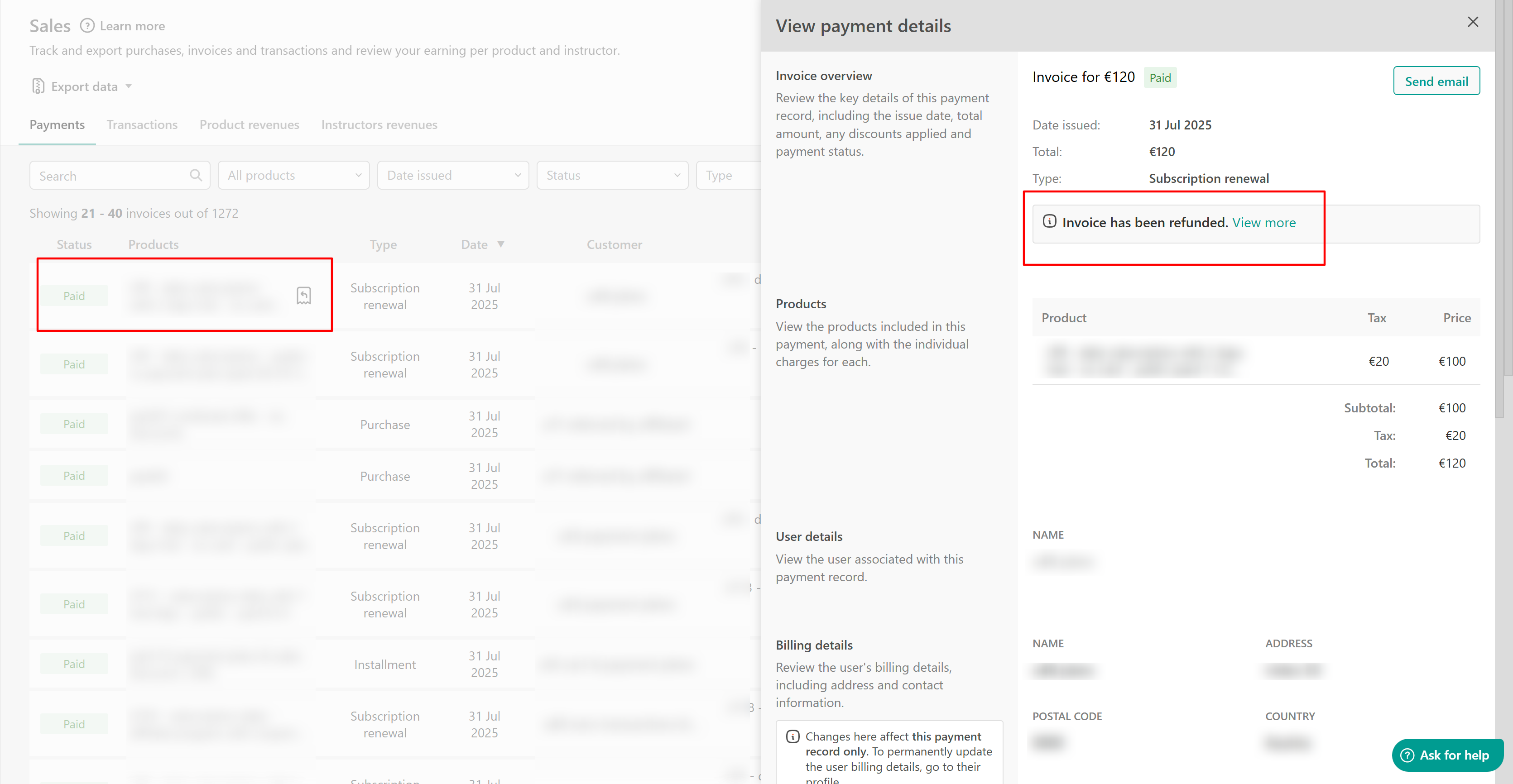Click the Learn more question mark icon

point(87,26)
